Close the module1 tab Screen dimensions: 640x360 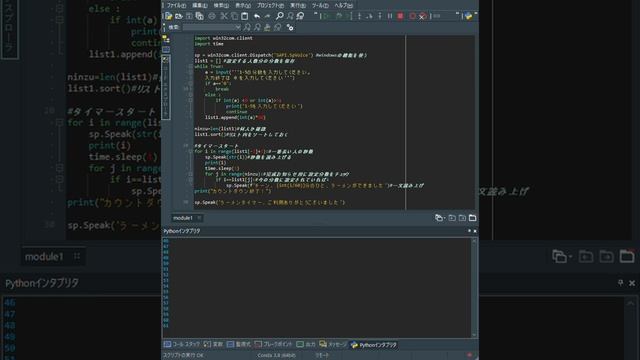(x=199, y=218)
